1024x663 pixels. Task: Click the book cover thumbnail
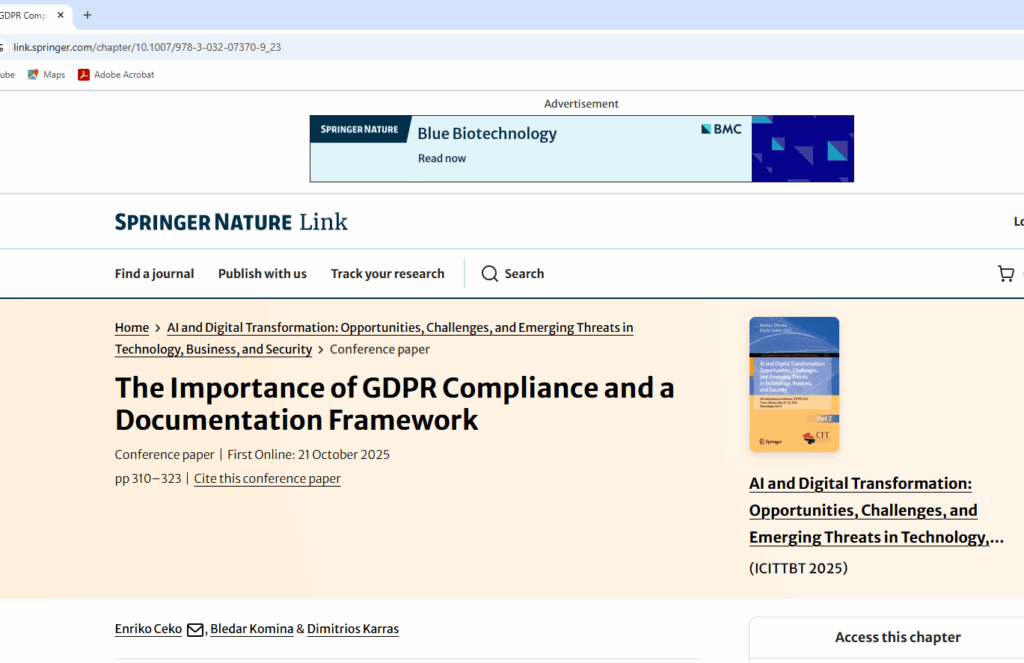pos(794,384)
